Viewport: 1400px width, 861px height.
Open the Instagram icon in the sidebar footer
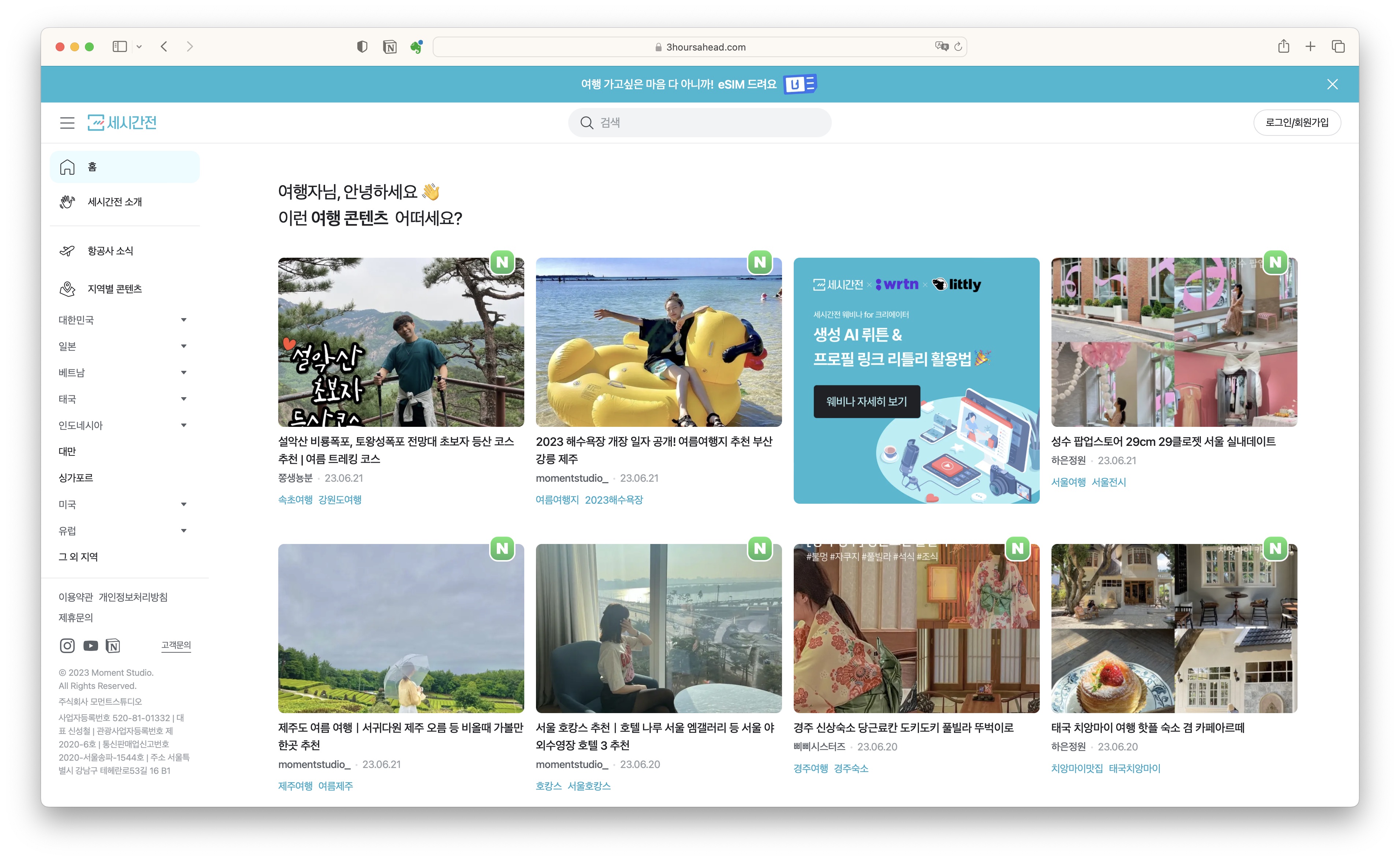pos(67,645)
